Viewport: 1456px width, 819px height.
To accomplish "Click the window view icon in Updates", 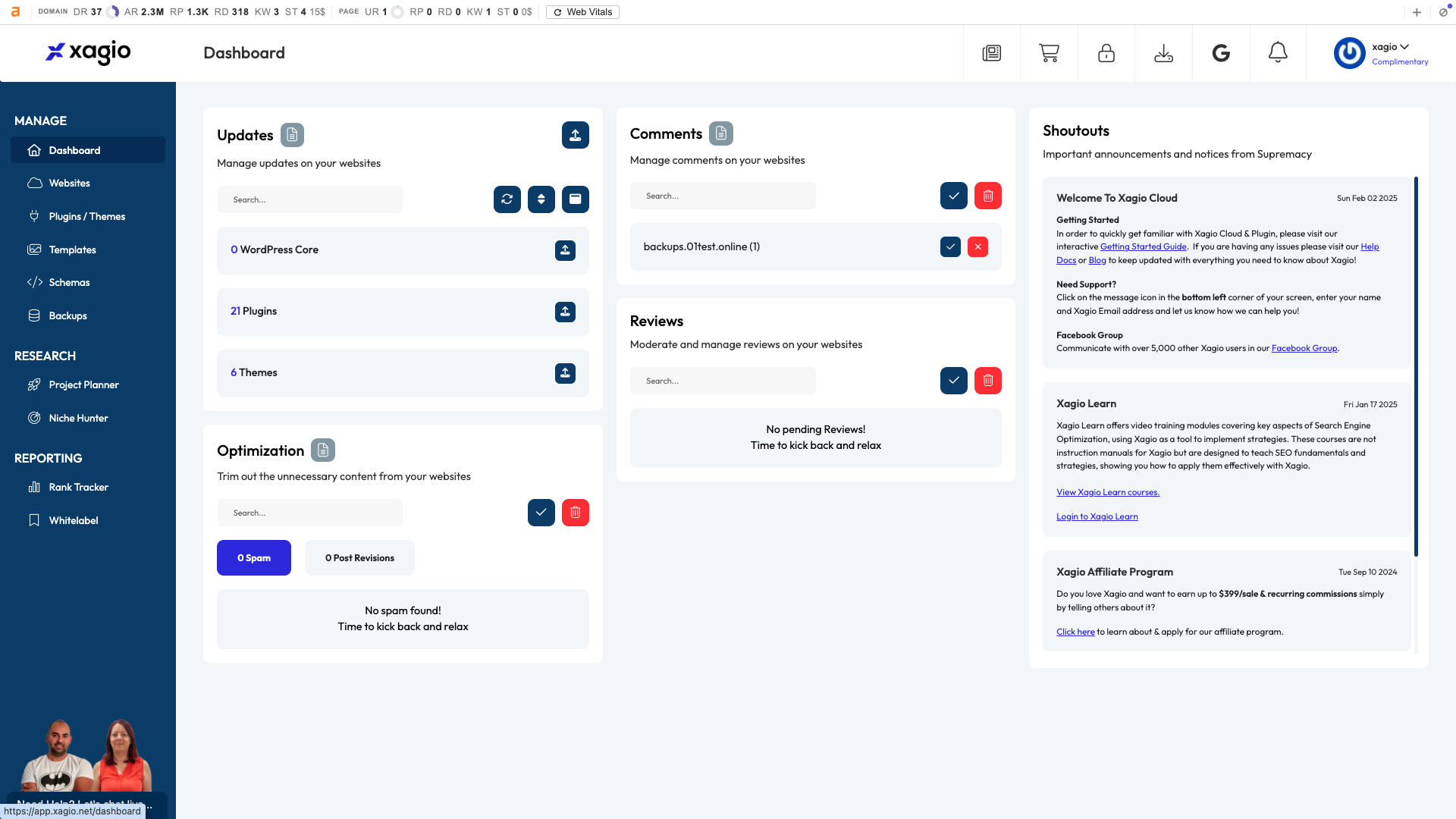I will (x=576, y=199).
